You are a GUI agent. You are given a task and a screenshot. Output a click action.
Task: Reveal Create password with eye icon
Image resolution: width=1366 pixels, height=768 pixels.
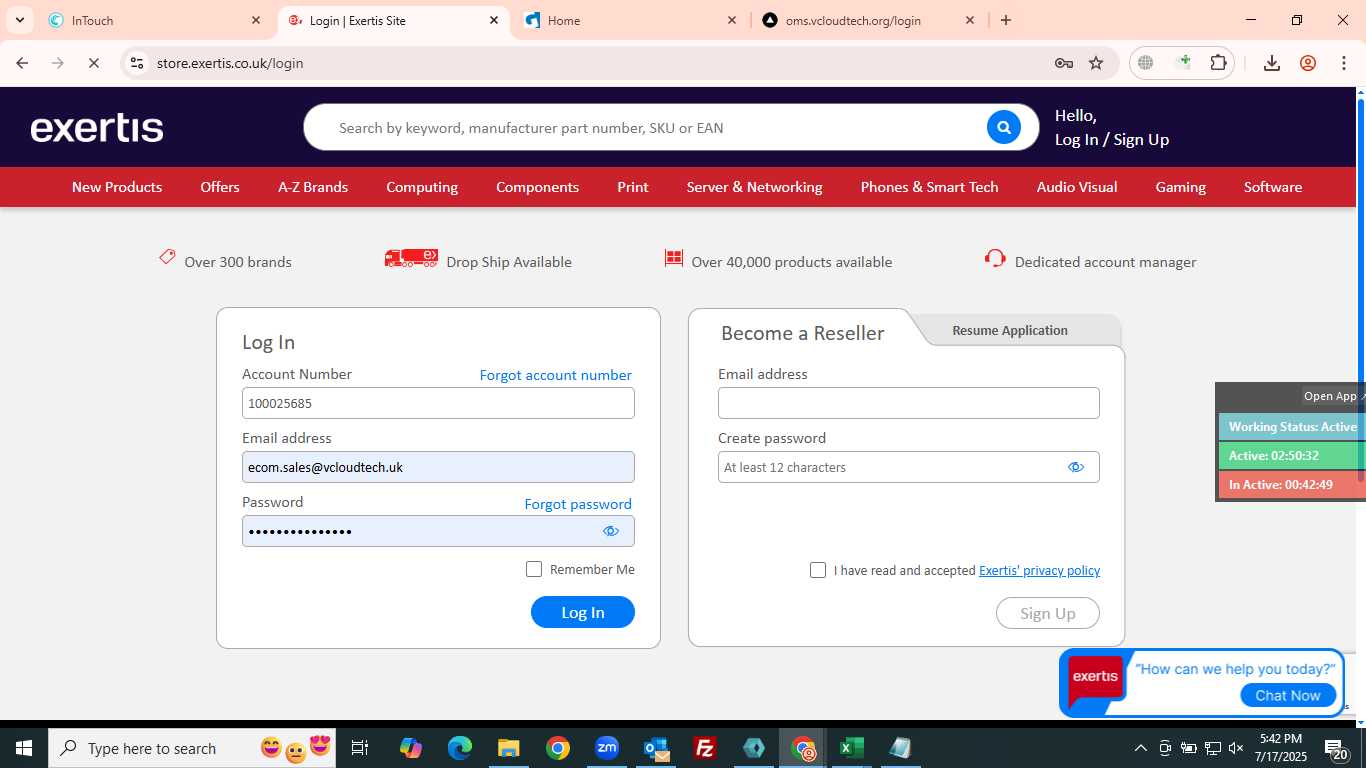(1076, 467)
